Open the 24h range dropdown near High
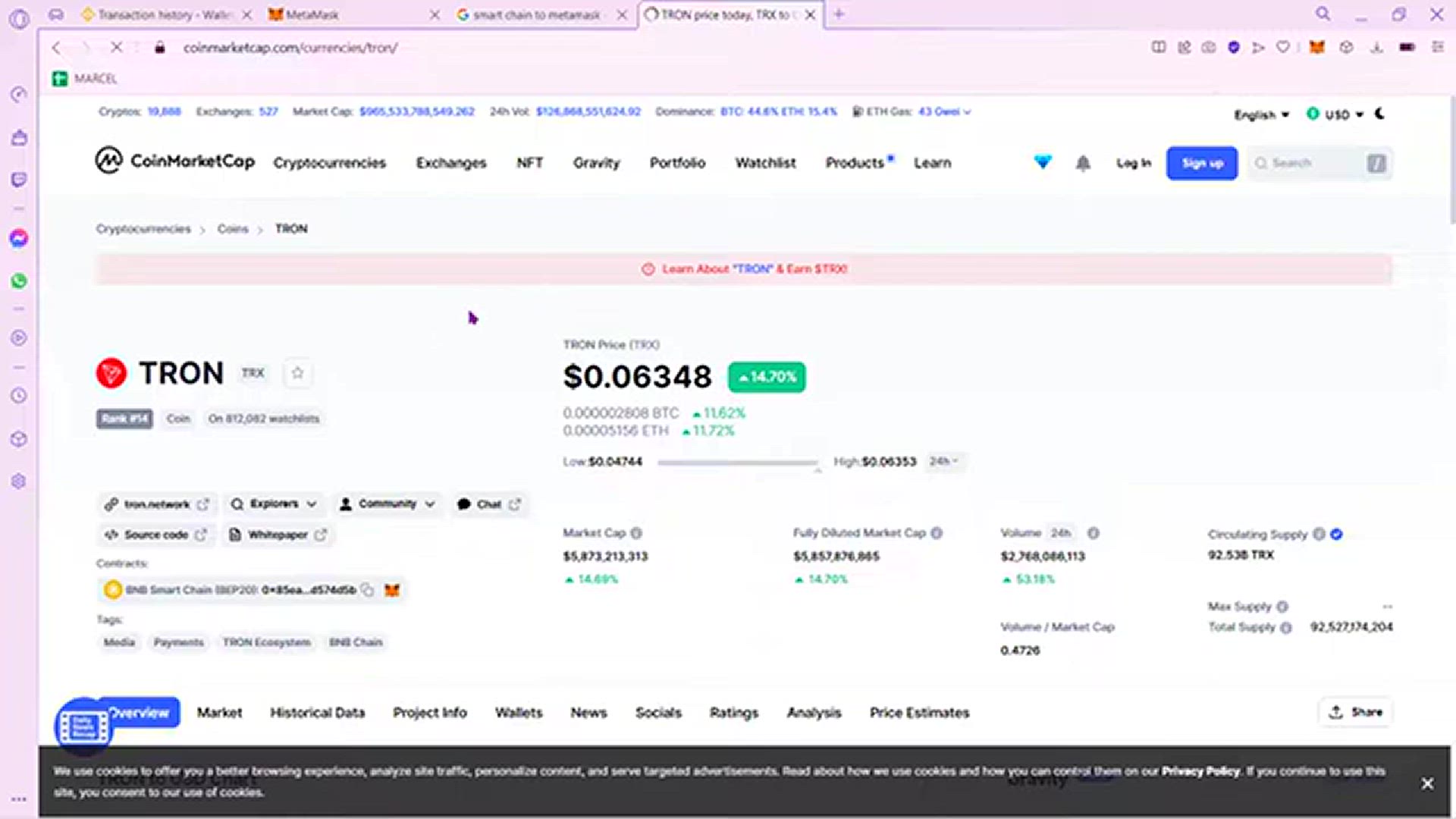Image resolution: width=1456 pixels, height=819 pixels. click(944, 461)
